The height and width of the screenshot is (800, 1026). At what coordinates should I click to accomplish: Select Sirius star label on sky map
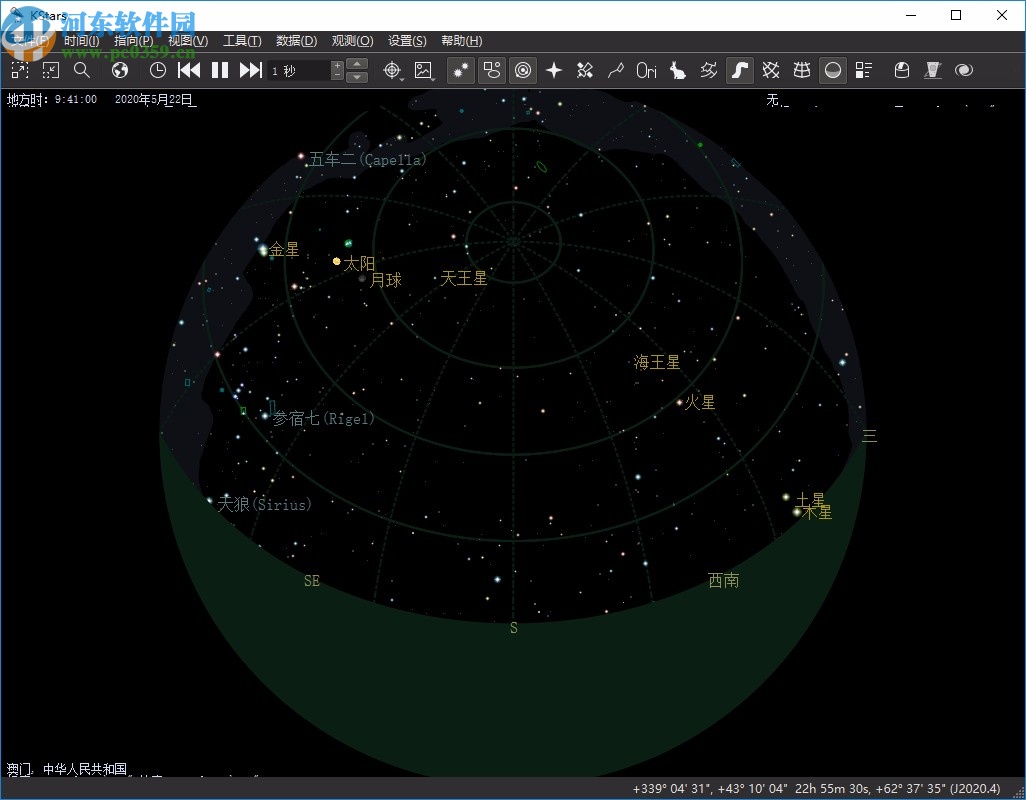264,505
